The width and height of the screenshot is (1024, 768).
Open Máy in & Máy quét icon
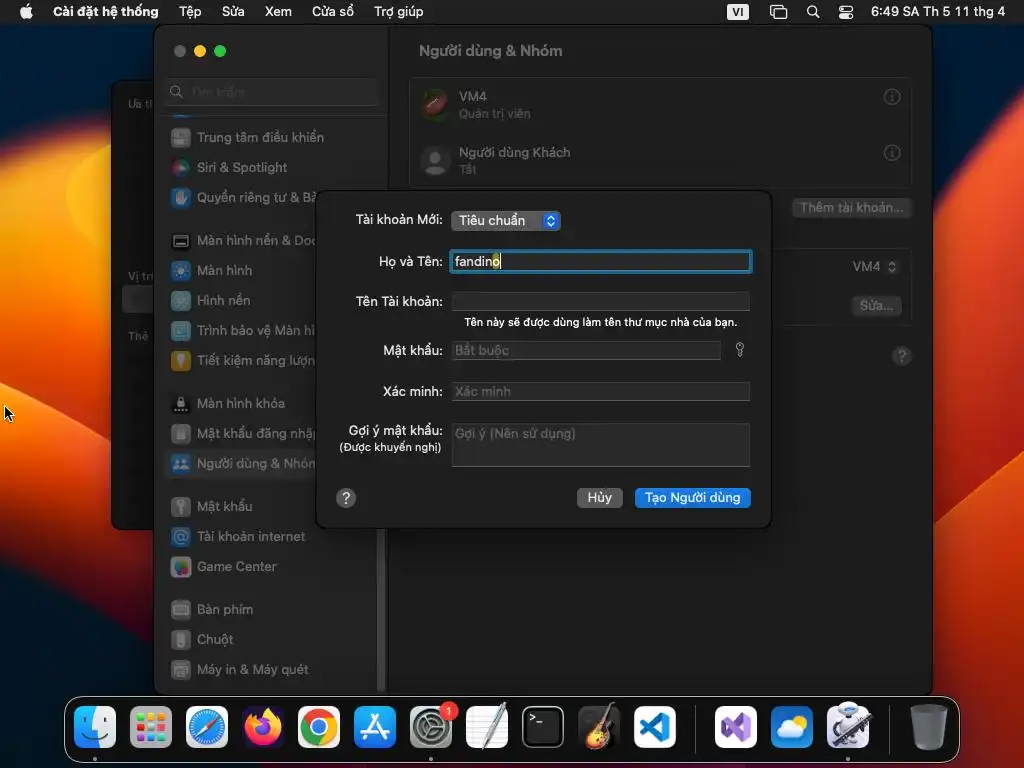(x=181, y=669)
